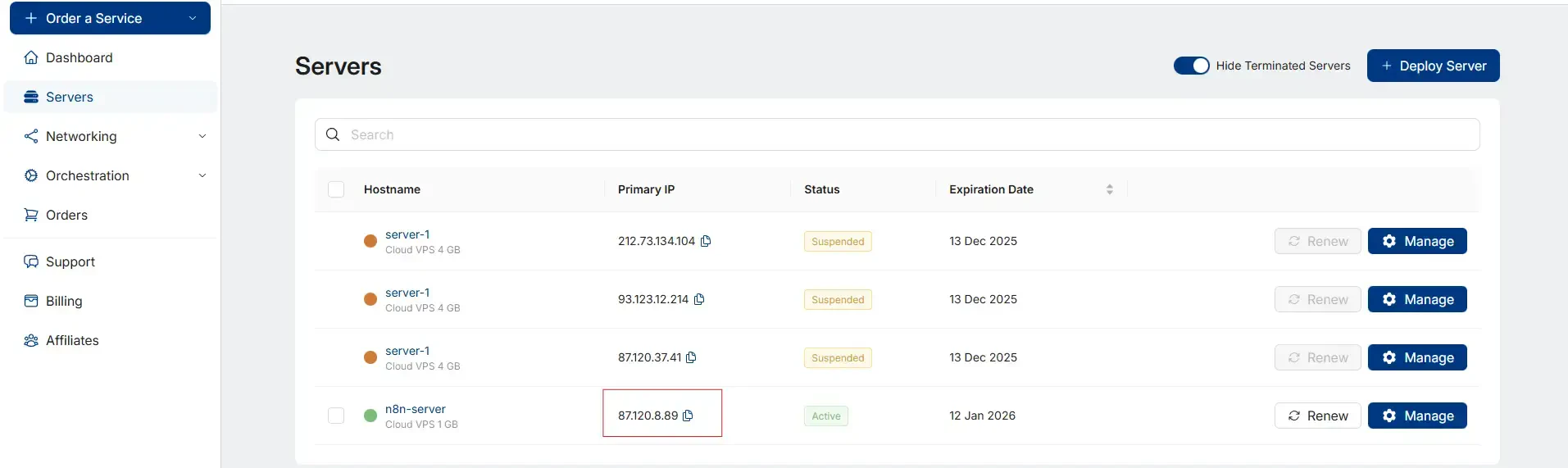Viewport: 1568px width, 468px height.
Task: Open the Support page from sidebar
Action: (70, 261)
